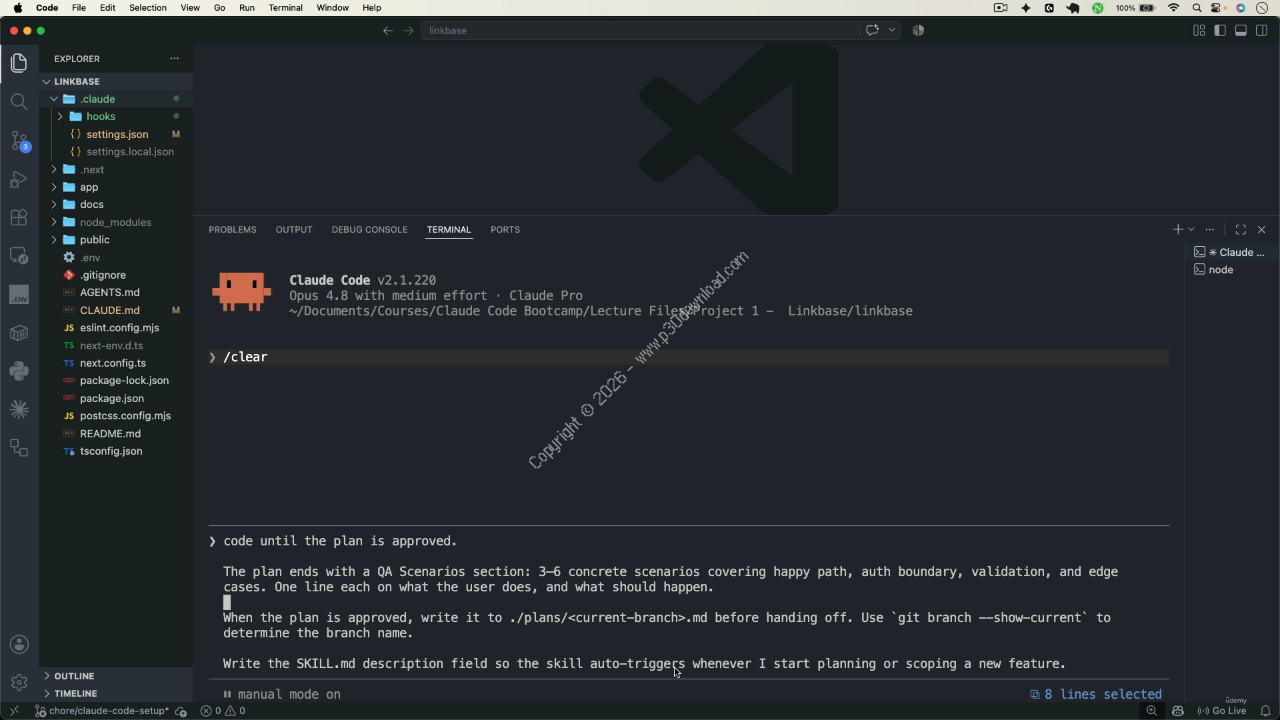The height and width of the screenshot is (720, 1280).
Task: Close the terminal panel
Action: click(1262, 229)
